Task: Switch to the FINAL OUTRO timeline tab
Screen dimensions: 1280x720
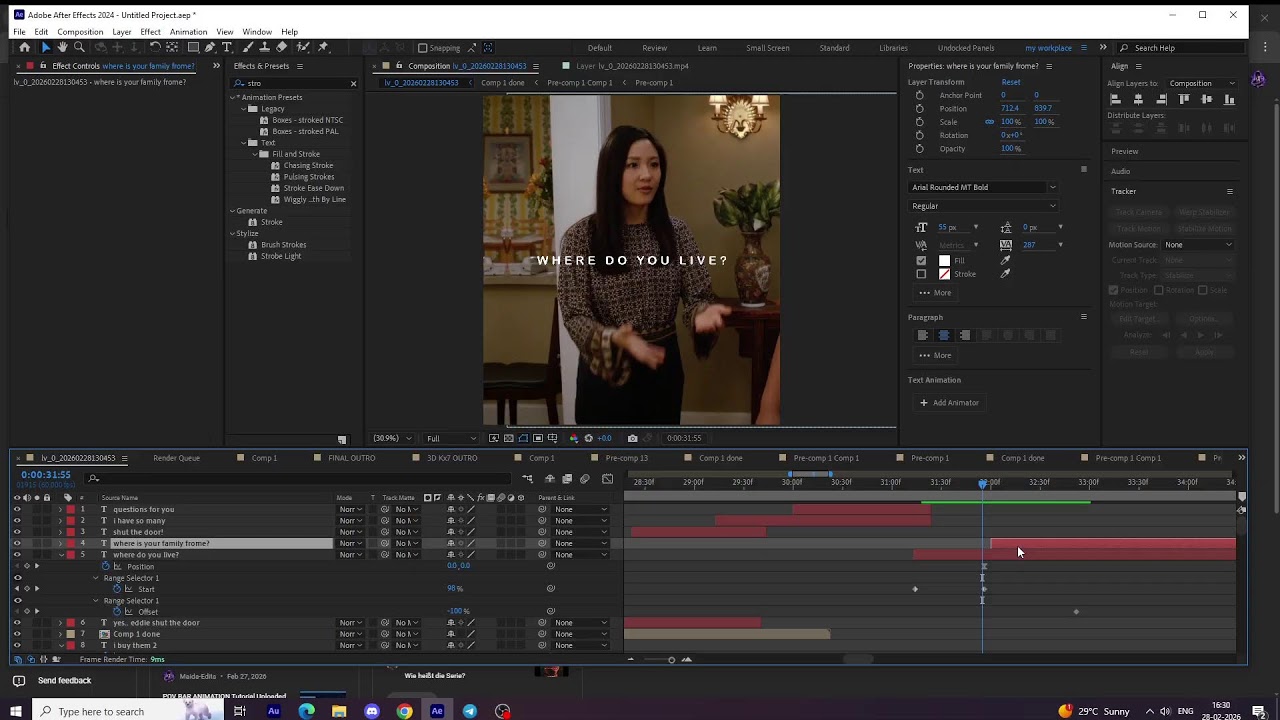Action: [352, 458]
